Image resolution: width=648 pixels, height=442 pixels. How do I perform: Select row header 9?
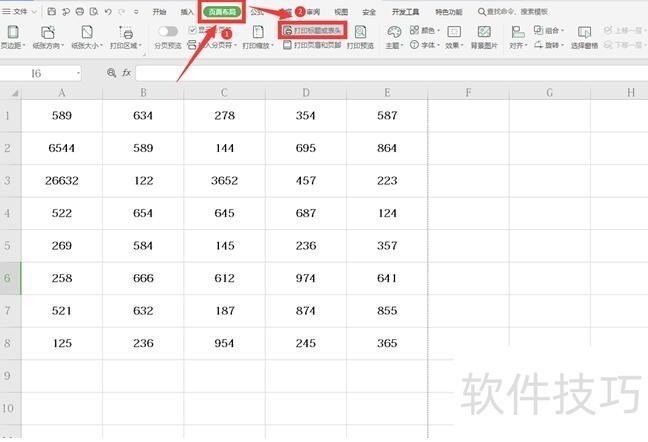pos(10,375)
